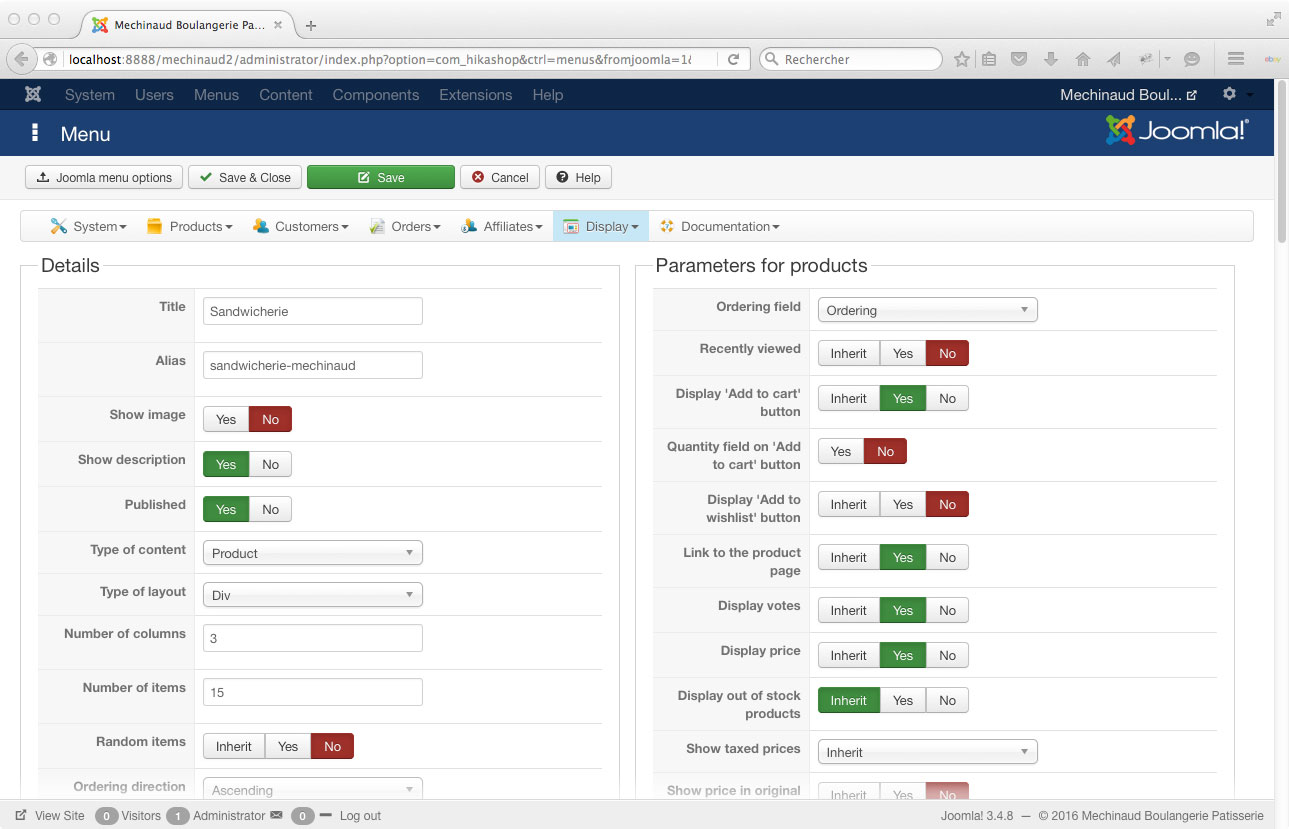
Task: Set Random items to Inherit
Action: point(234,746)
